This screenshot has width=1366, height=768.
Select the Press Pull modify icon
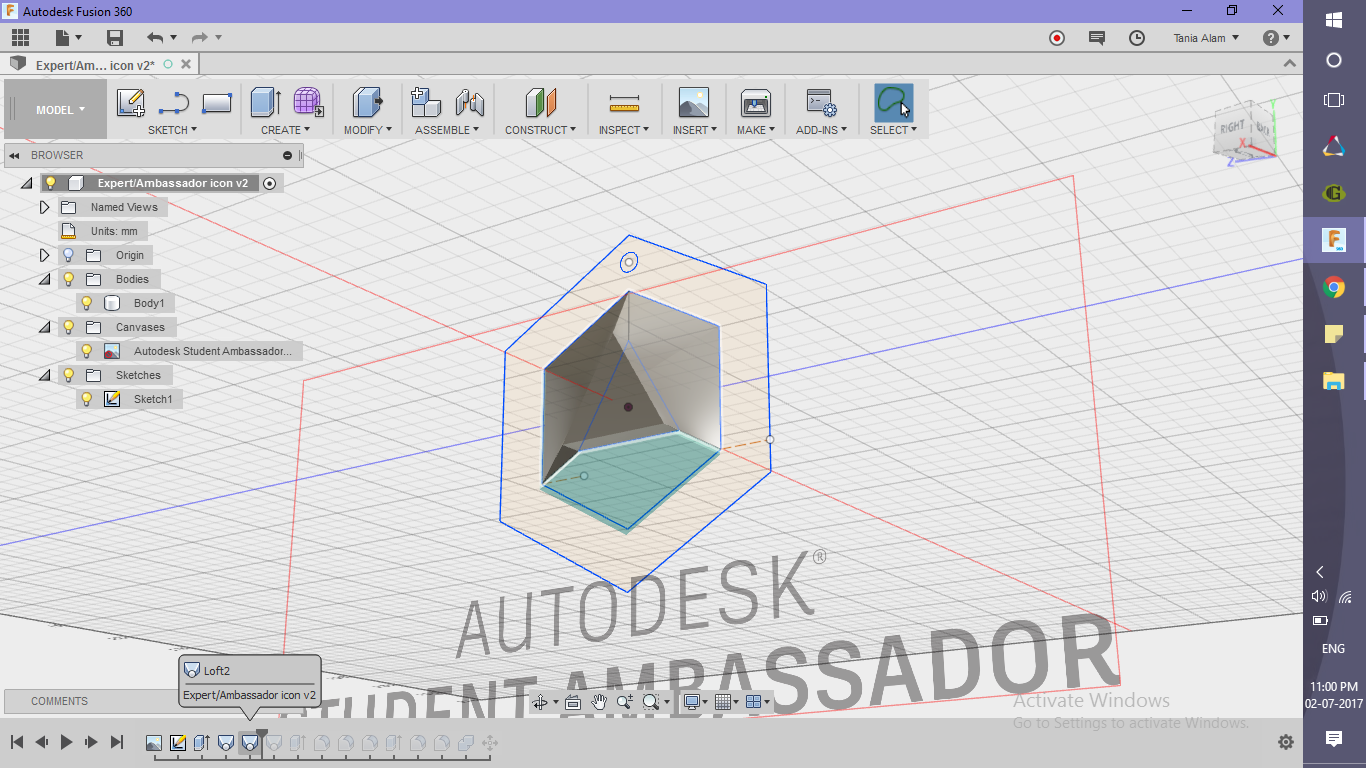[367, 103]
